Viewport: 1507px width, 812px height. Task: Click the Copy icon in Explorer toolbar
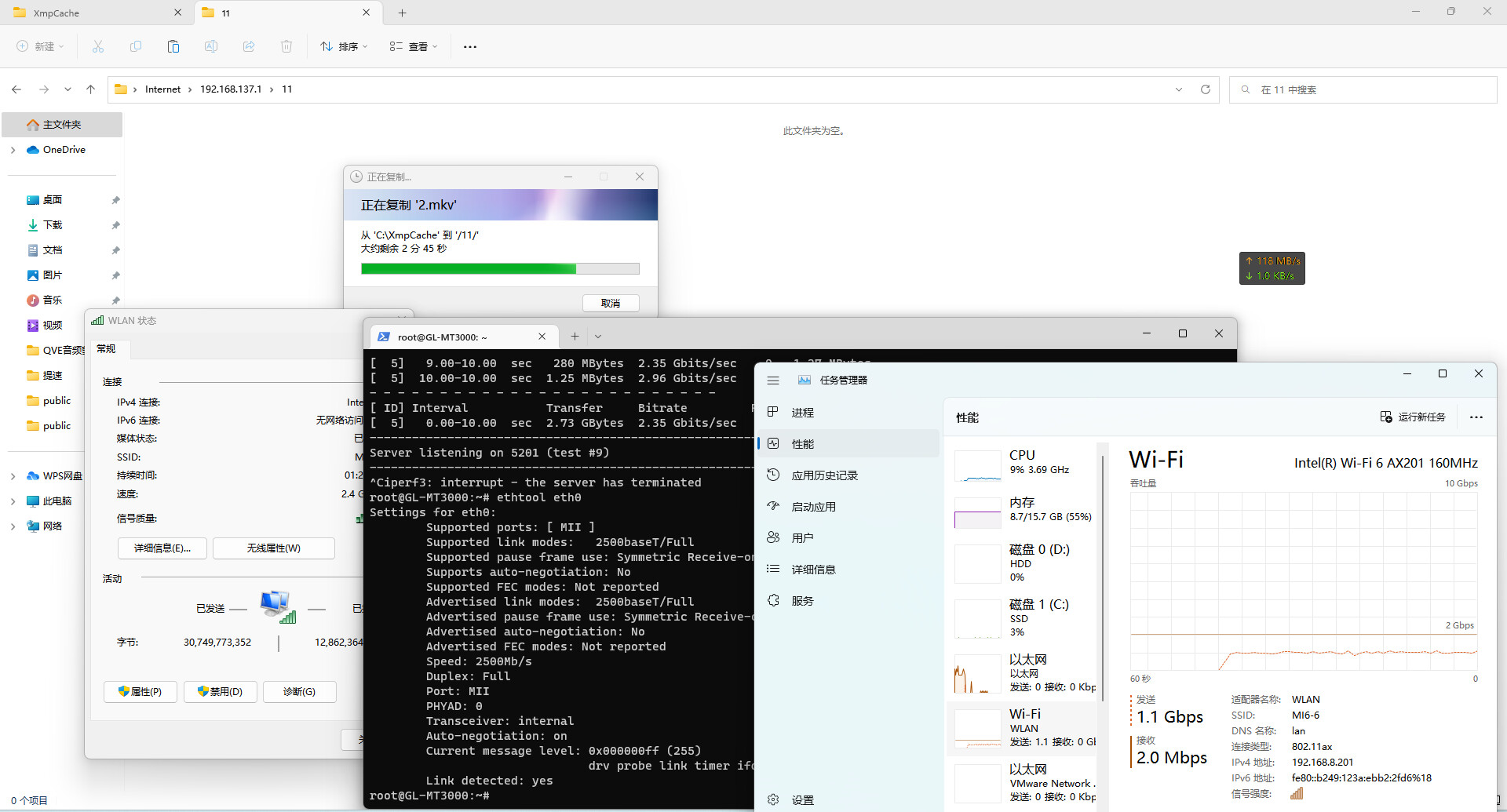coord(136,46)
